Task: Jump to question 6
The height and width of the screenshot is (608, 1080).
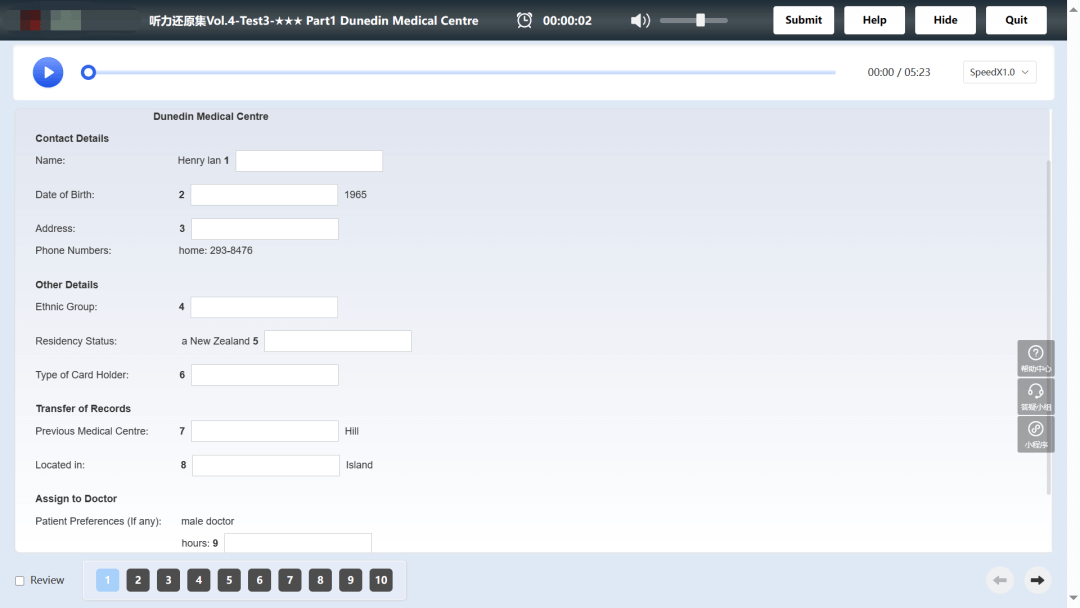Action: click(259, 580)
